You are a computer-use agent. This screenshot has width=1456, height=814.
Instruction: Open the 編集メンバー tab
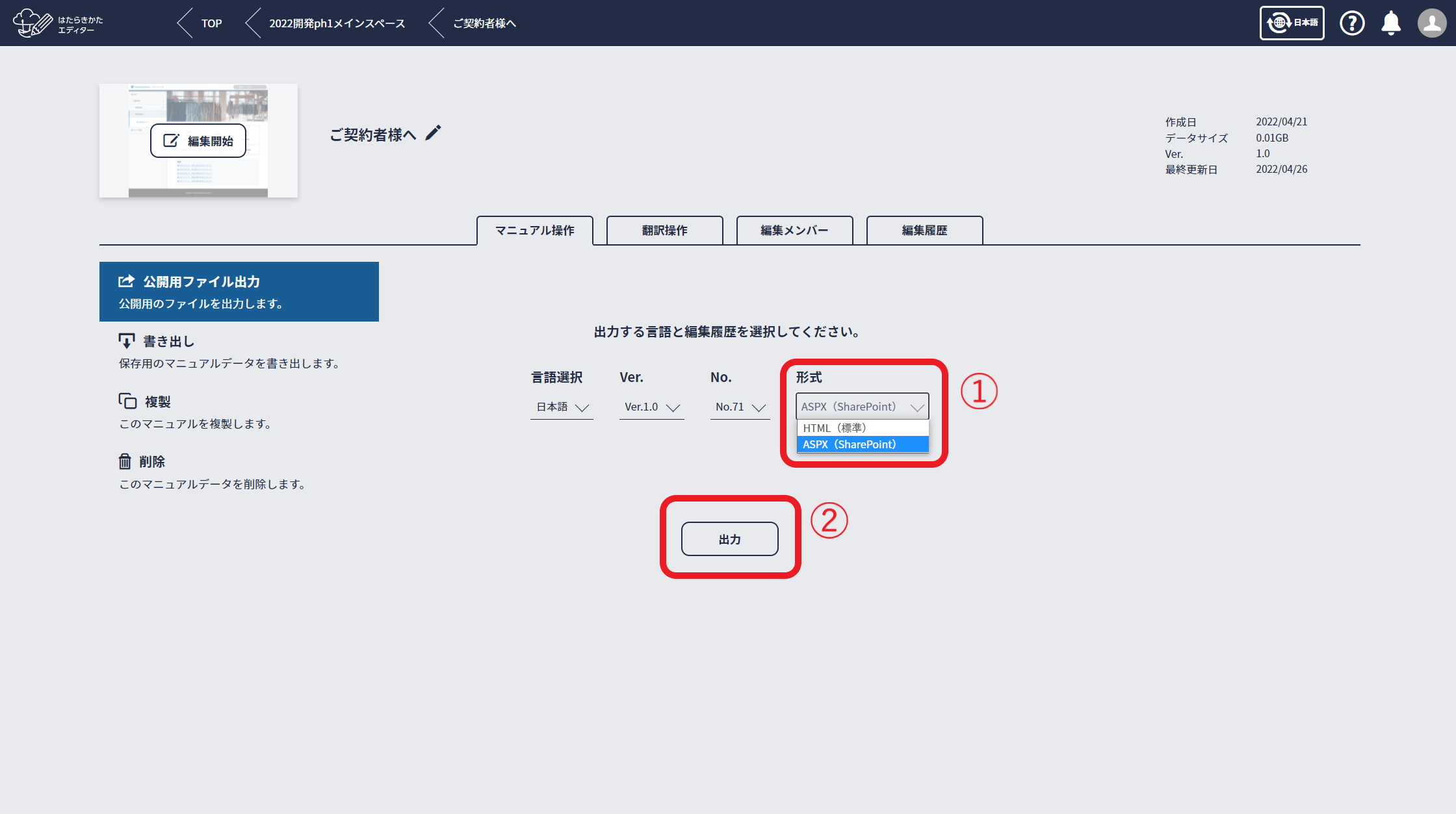tap(794, 231)
